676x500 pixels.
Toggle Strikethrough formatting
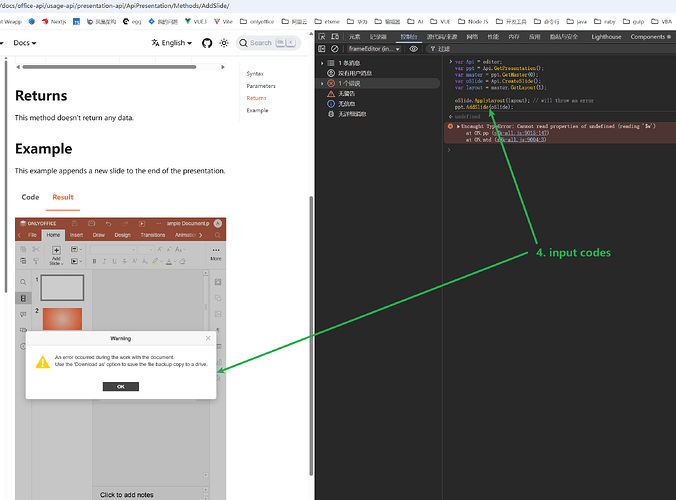(124, 261)
